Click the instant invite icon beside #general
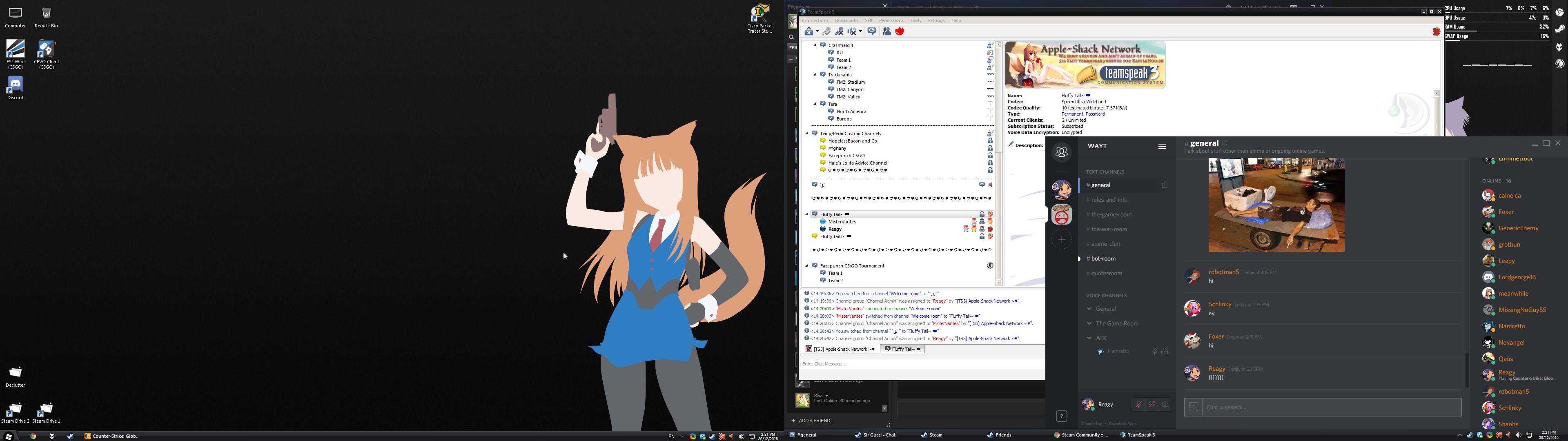1568x441 pixels. [1165, 185]
